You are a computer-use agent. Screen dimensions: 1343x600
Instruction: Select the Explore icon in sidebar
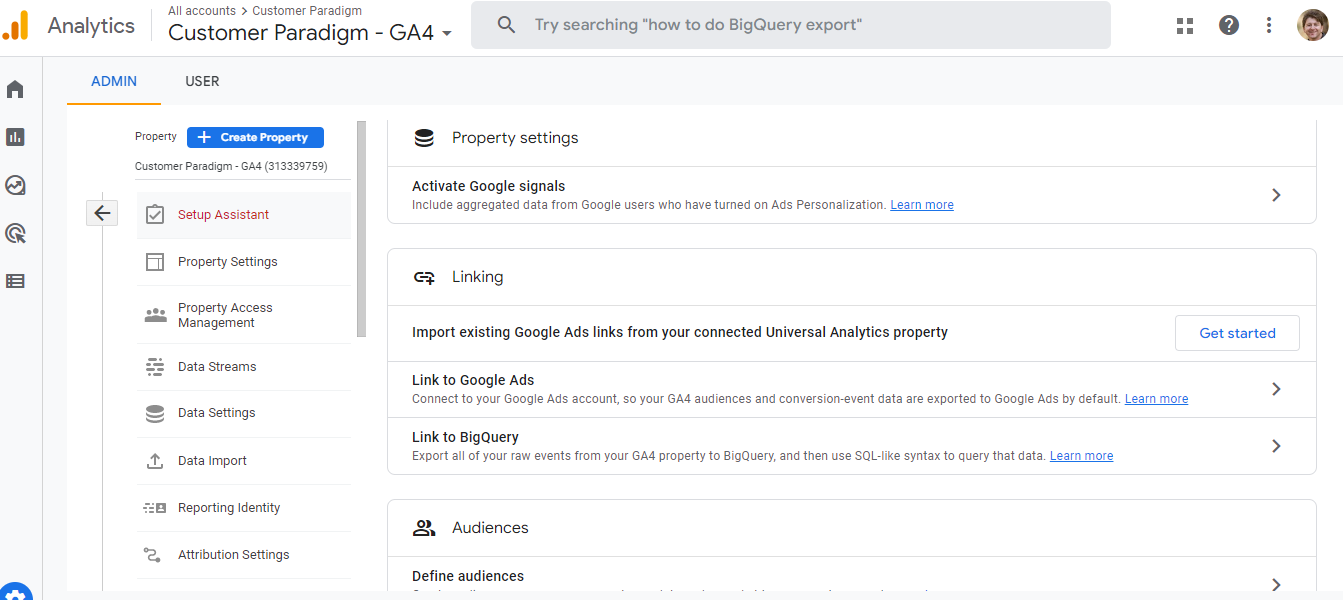tap(15, 185)
